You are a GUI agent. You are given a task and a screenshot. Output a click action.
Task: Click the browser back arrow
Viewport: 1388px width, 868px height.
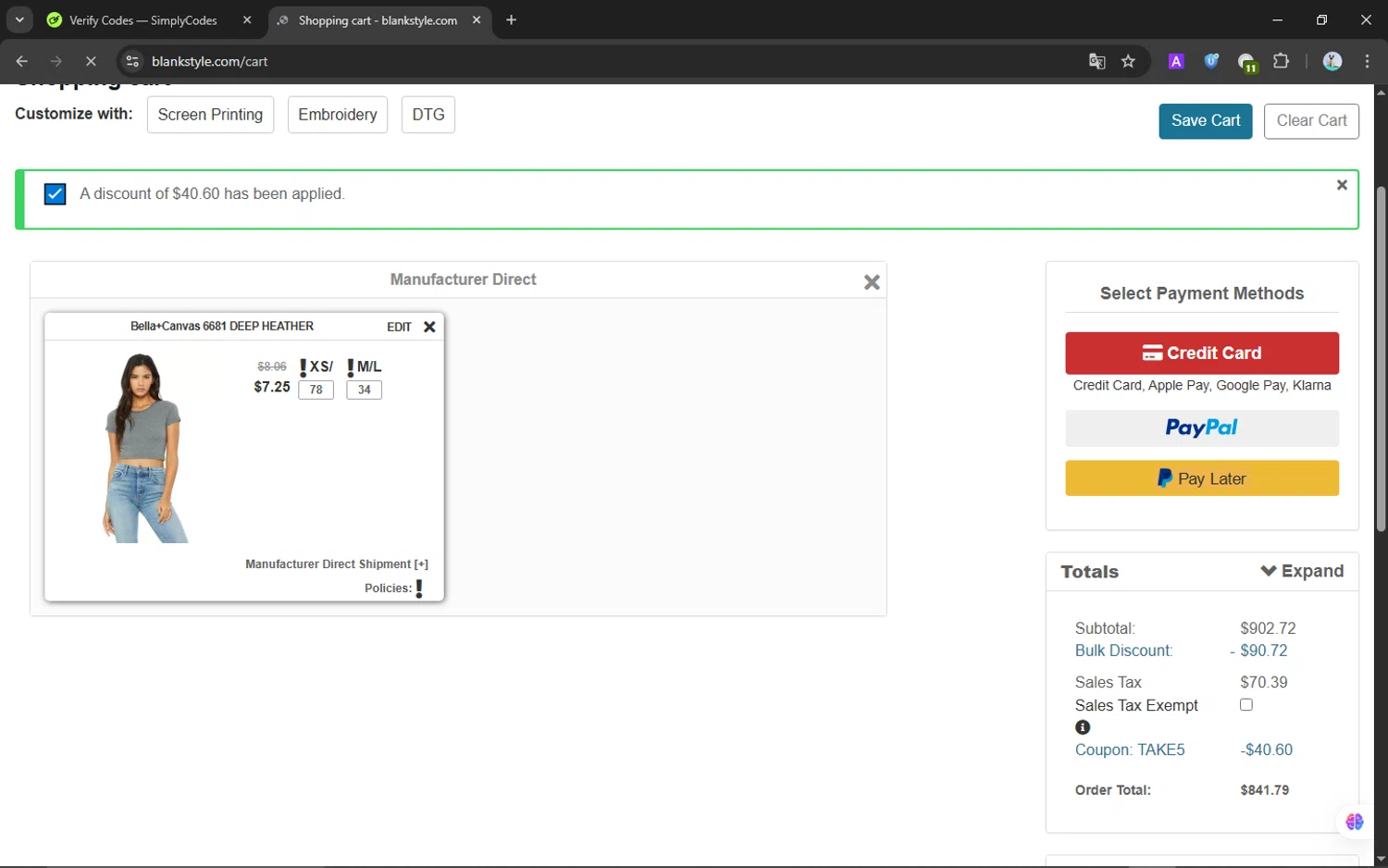tap(21, 61)
